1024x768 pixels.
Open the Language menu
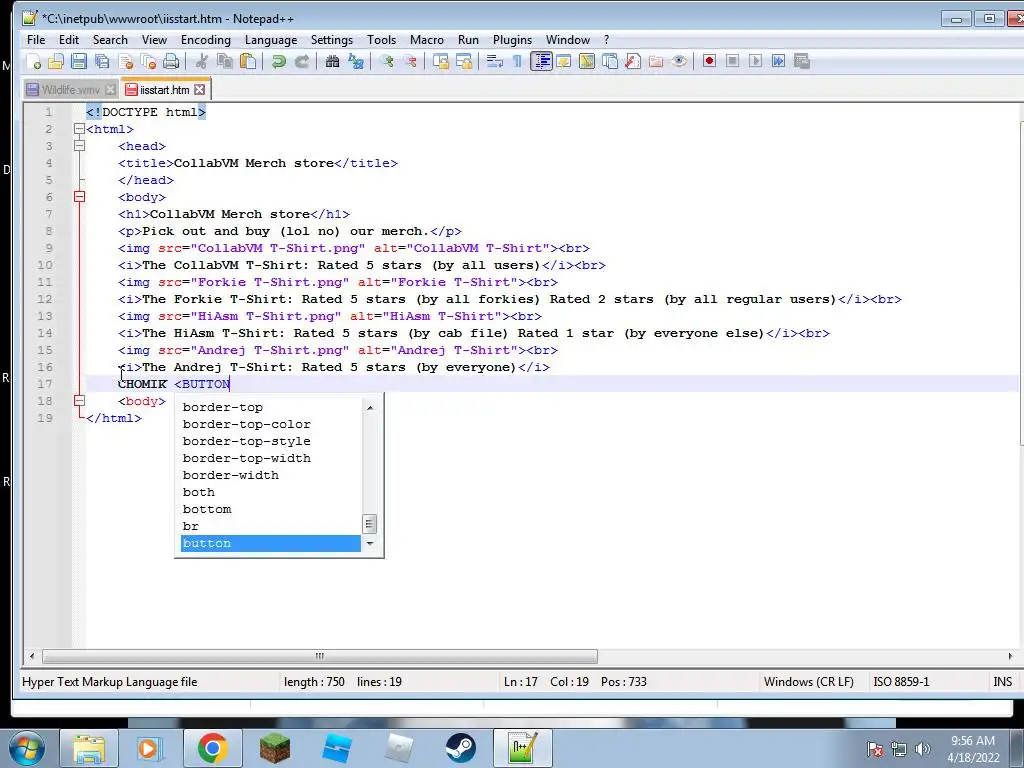pos(271,40)
